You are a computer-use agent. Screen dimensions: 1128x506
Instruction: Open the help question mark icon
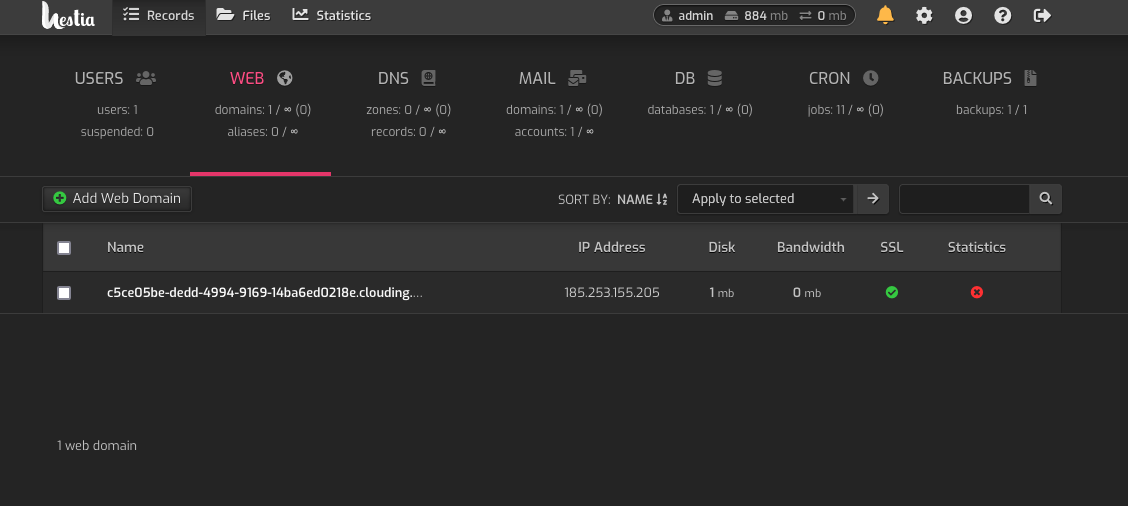(1002, 15)
